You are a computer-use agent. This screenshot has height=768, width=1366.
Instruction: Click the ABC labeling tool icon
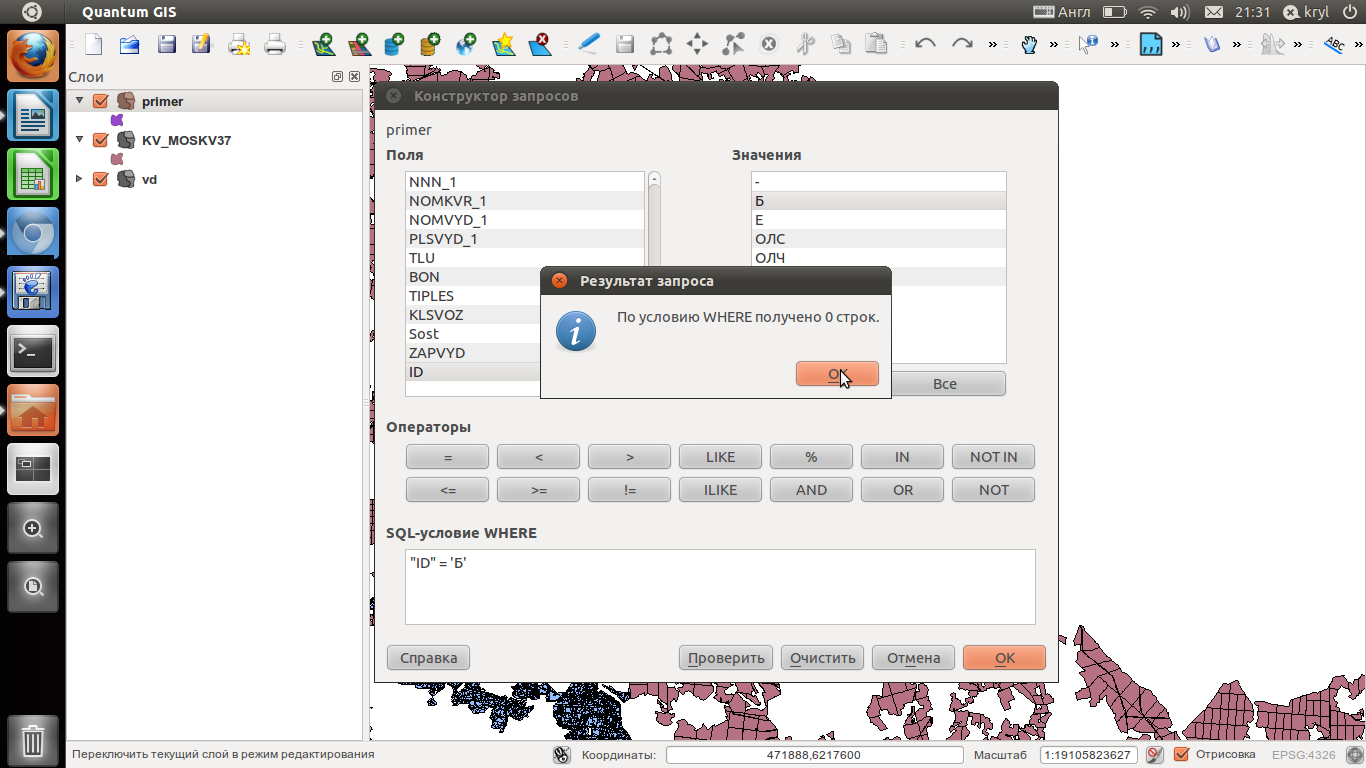point(1334,44)
